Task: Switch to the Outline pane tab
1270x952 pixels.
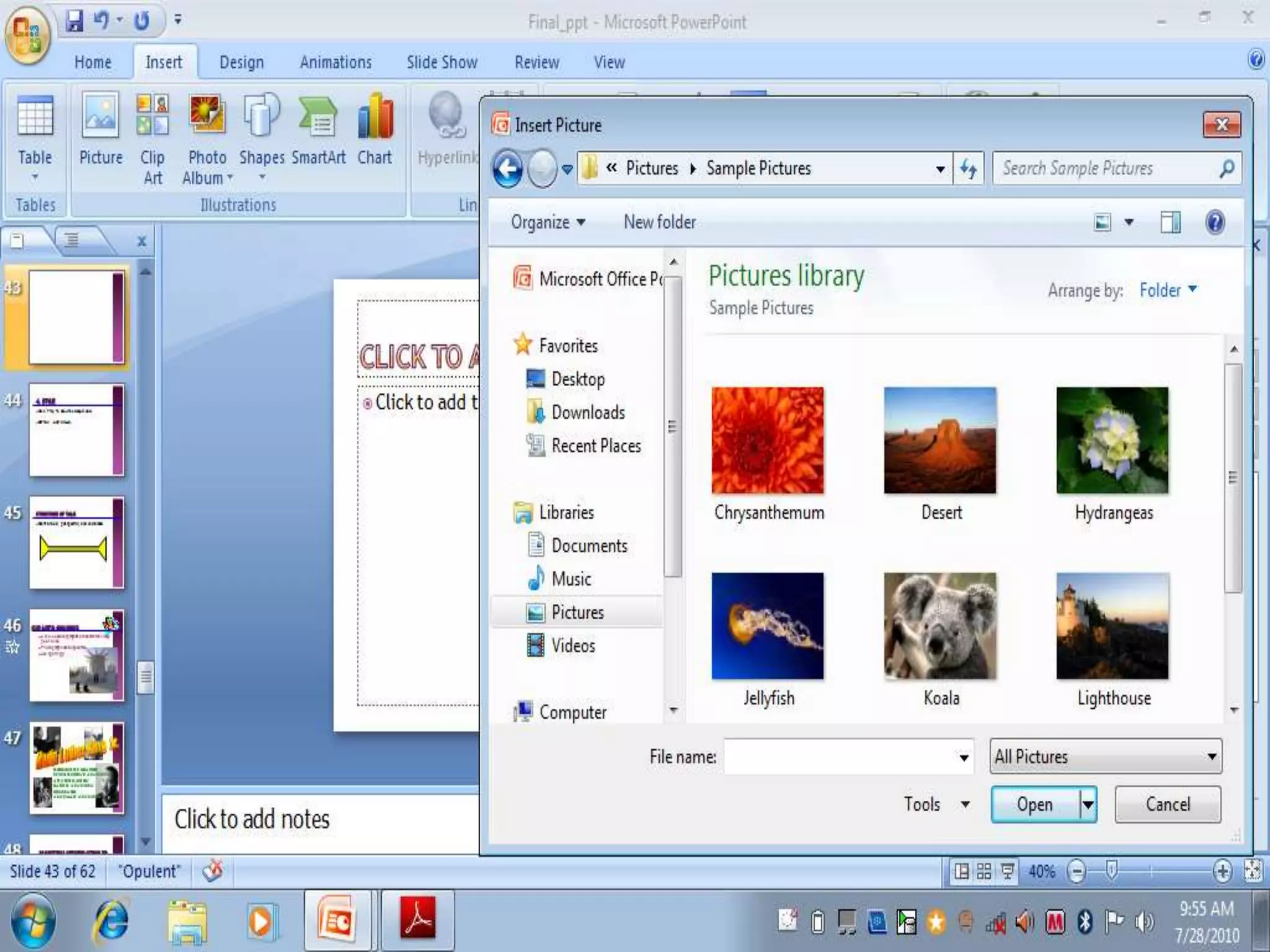Action: [x=72, y=240]
